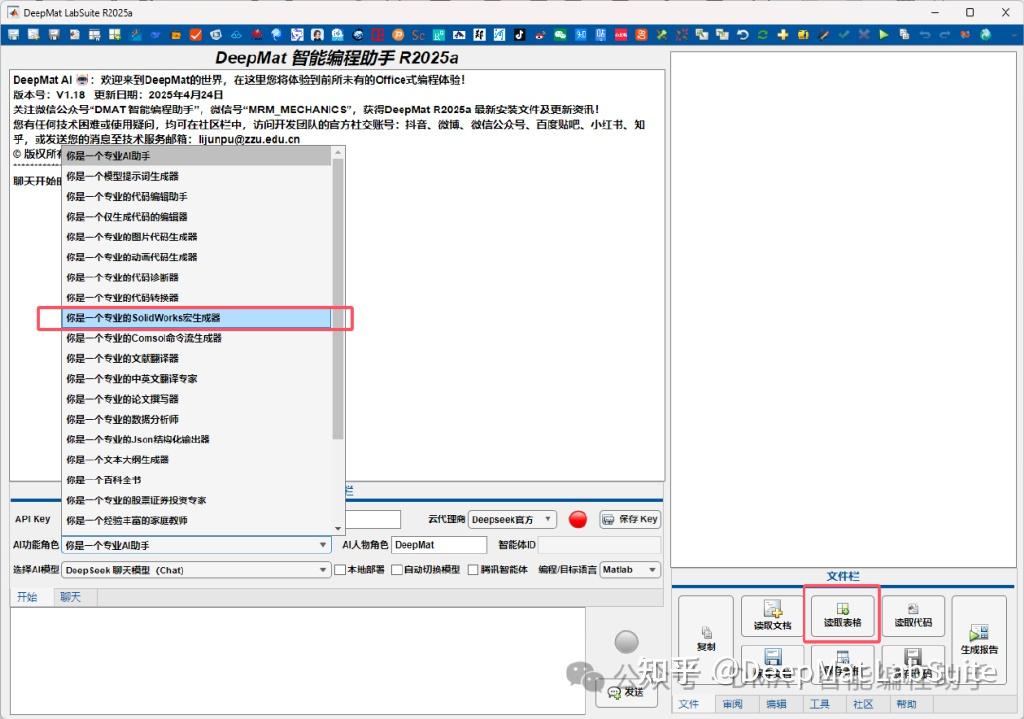Viewport: 1024px width, 719px height.
Task: Open the Zhihu 知 toolbar icon
Action: click(581, 35)
